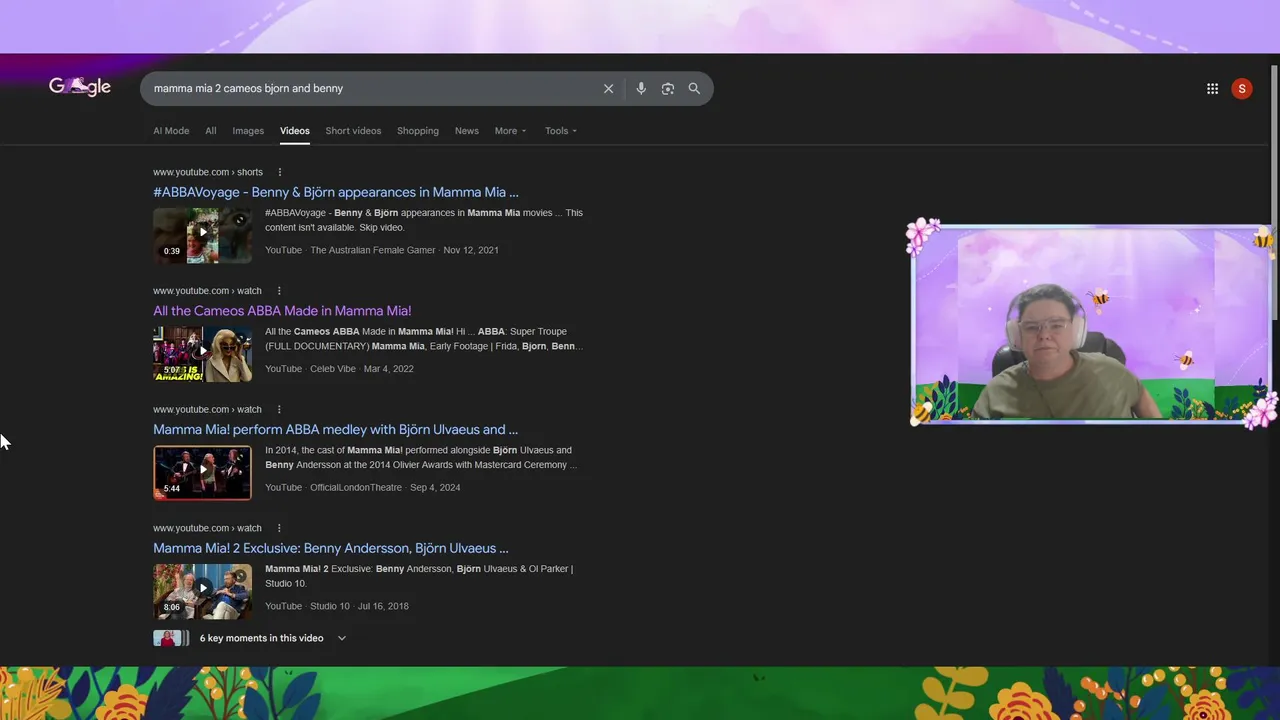Image resolution: width=1280 pixels, height=720 pixels.
Task: Click the 'Nov 12, 2021' date text
Action: pyautogui.click(x=471, y=250)
